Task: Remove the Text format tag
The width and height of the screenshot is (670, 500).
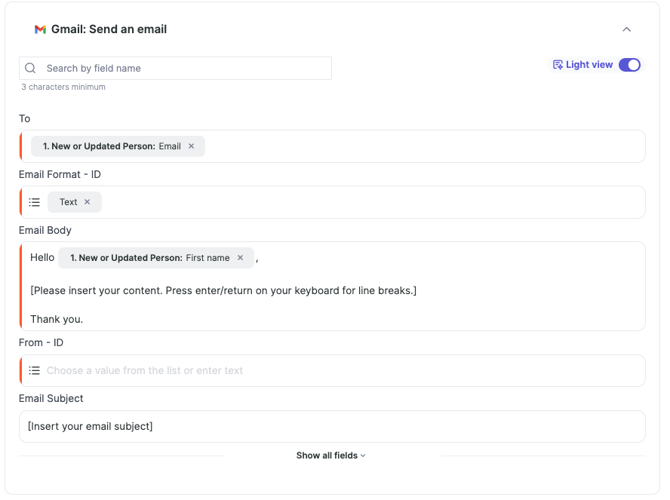Action: click(x=87, y=202)
